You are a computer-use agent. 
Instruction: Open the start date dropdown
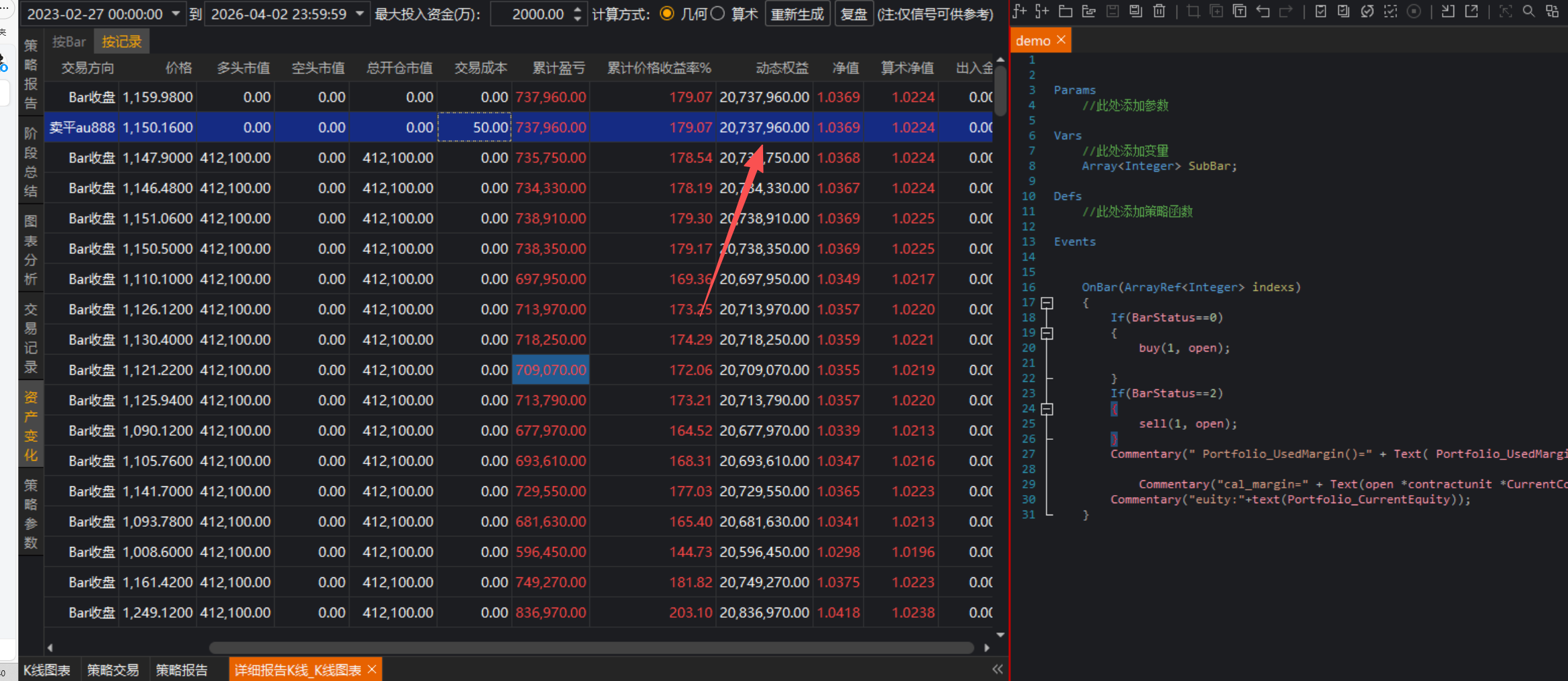coord(176,14)
